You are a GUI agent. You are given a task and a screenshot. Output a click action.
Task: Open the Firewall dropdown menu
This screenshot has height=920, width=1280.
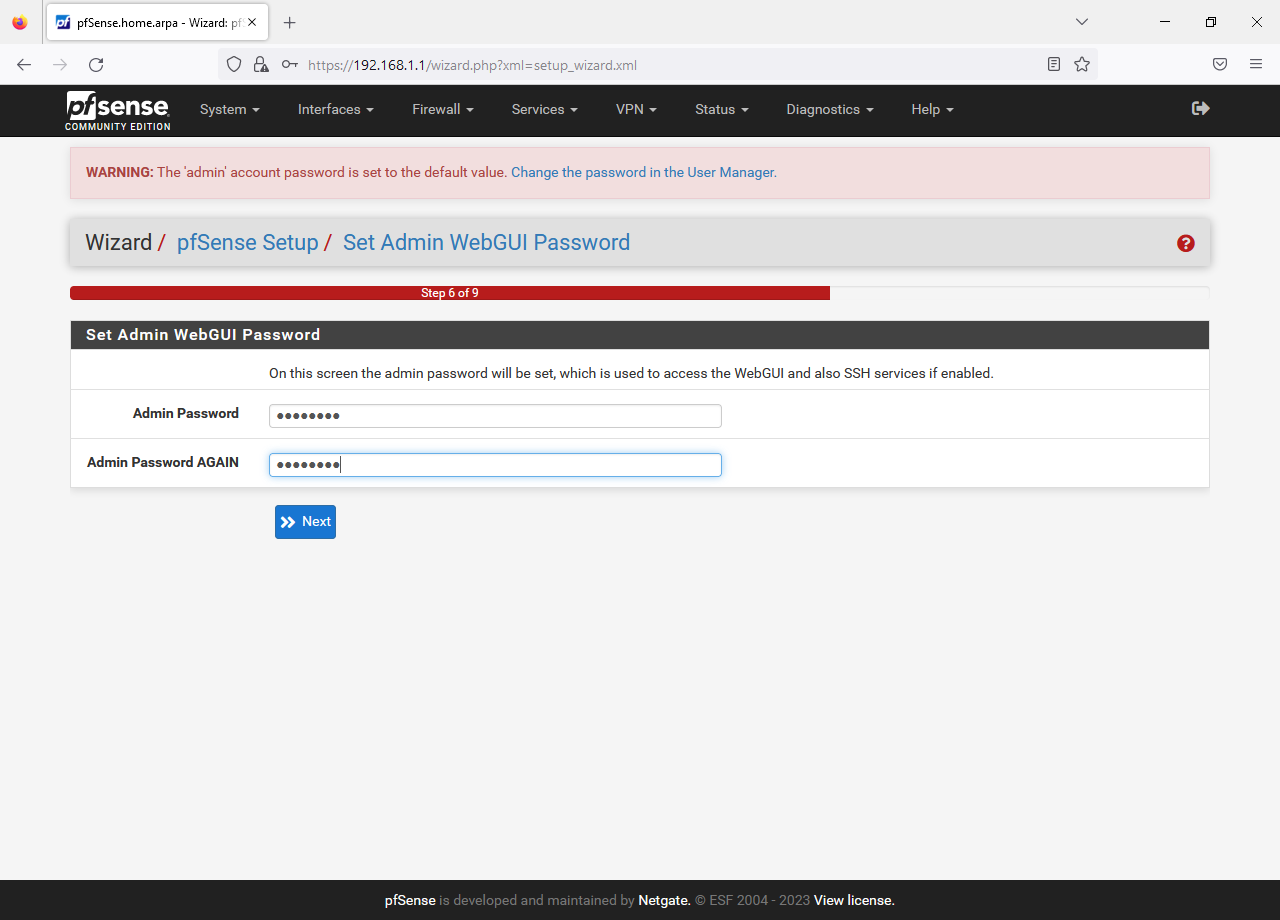(x=443, y=109)
